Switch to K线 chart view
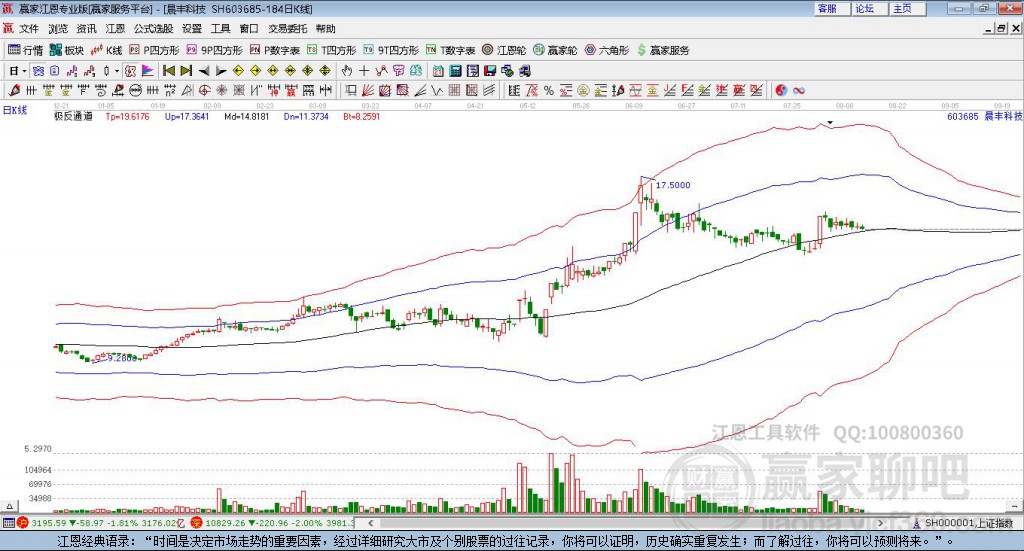This screenshot has height=551, width=1024. tap(107, 50)
